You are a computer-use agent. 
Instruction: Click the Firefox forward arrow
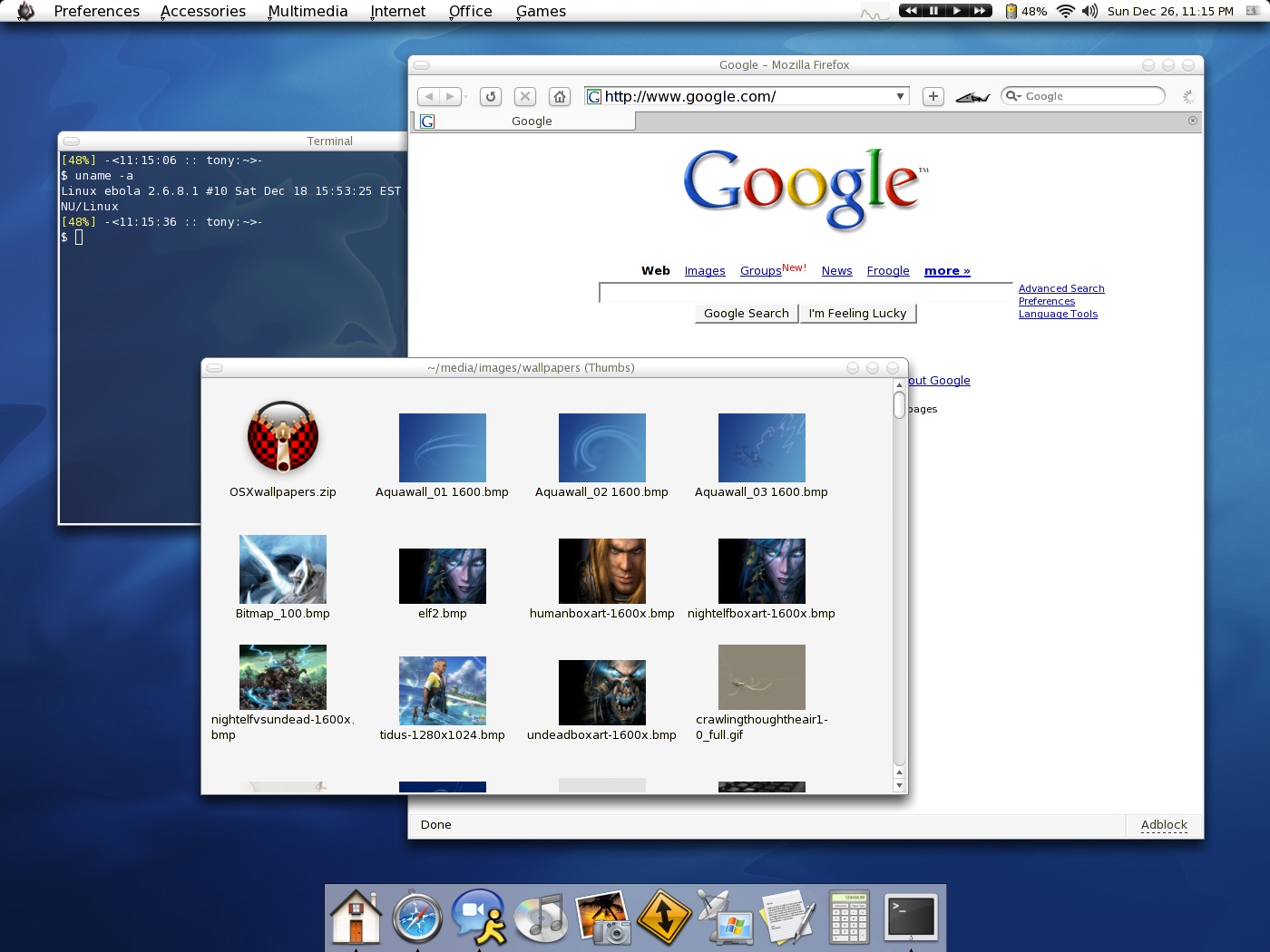tap(450, 96)
